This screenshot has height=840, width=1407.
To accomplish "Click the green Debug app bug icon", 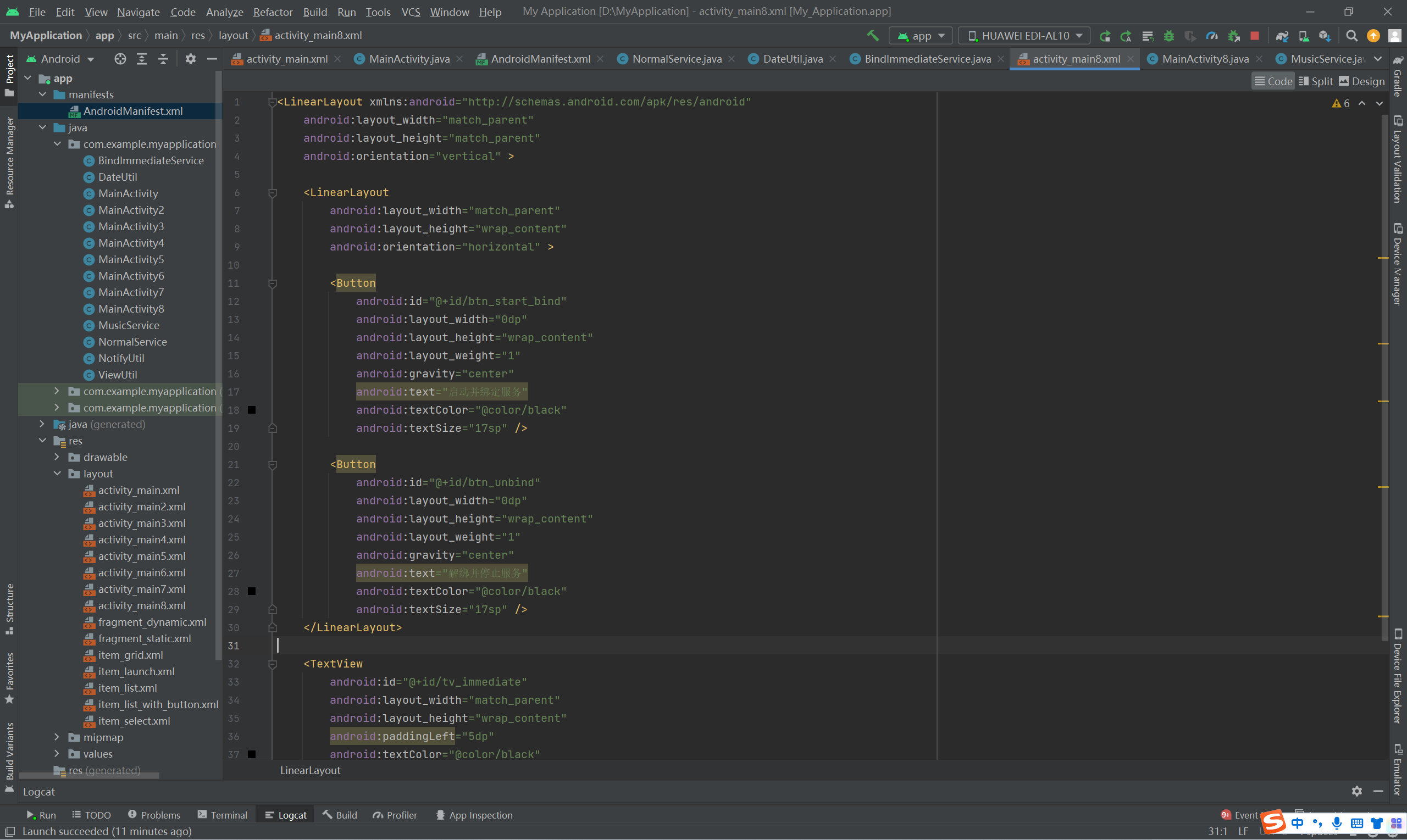I will coord(1168,36).
